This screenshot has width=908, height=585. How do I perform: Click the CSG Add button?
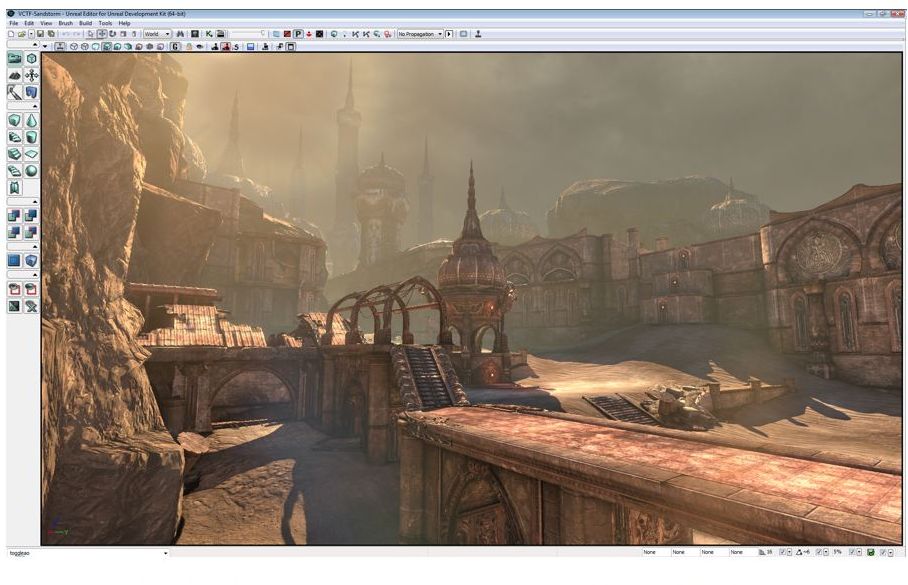[x=14, y=216]
